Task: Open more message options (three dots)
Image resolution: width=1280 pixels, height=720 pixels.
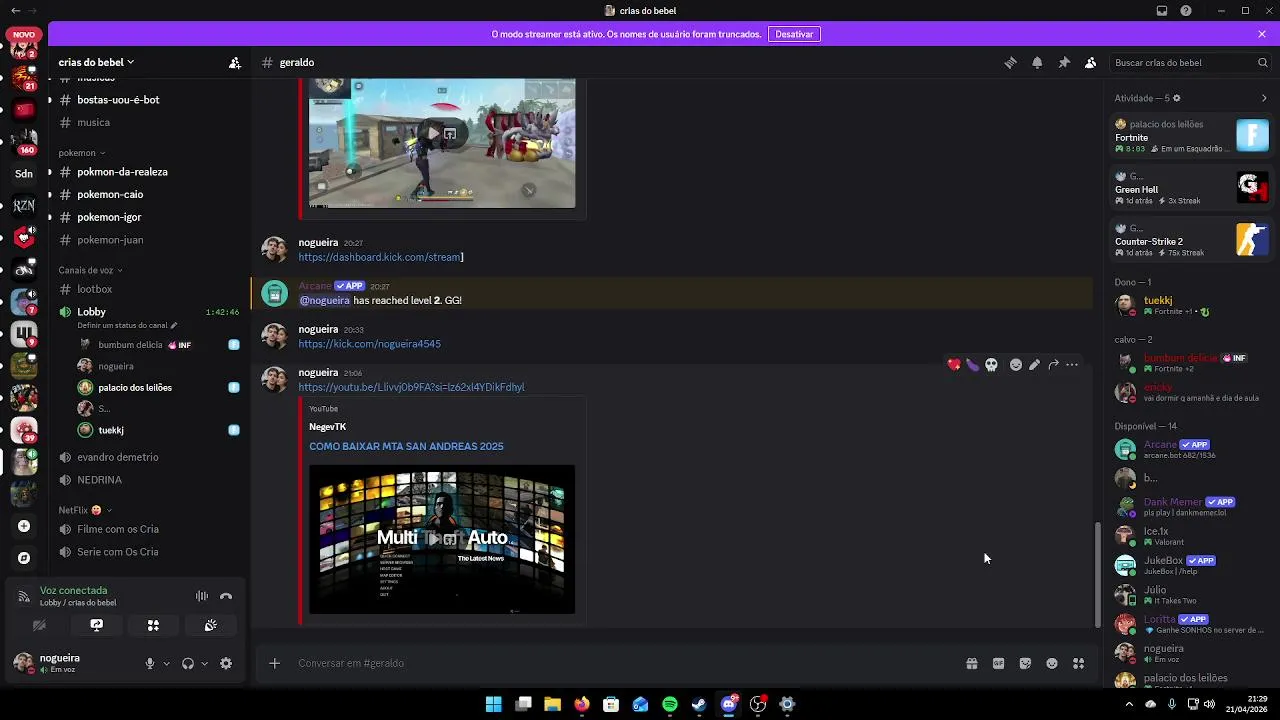Action: [1072, 365]
